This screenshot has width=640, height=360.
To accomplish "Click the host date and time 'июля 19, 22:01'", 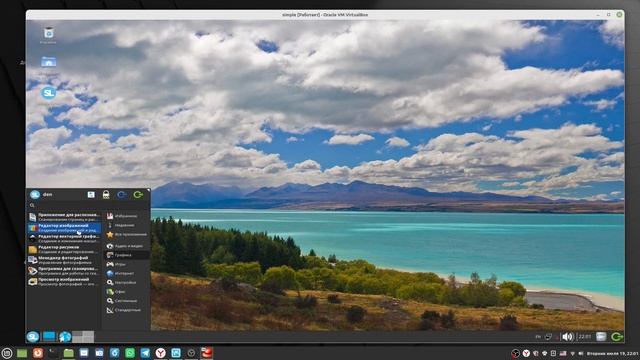I will point(612,353).
